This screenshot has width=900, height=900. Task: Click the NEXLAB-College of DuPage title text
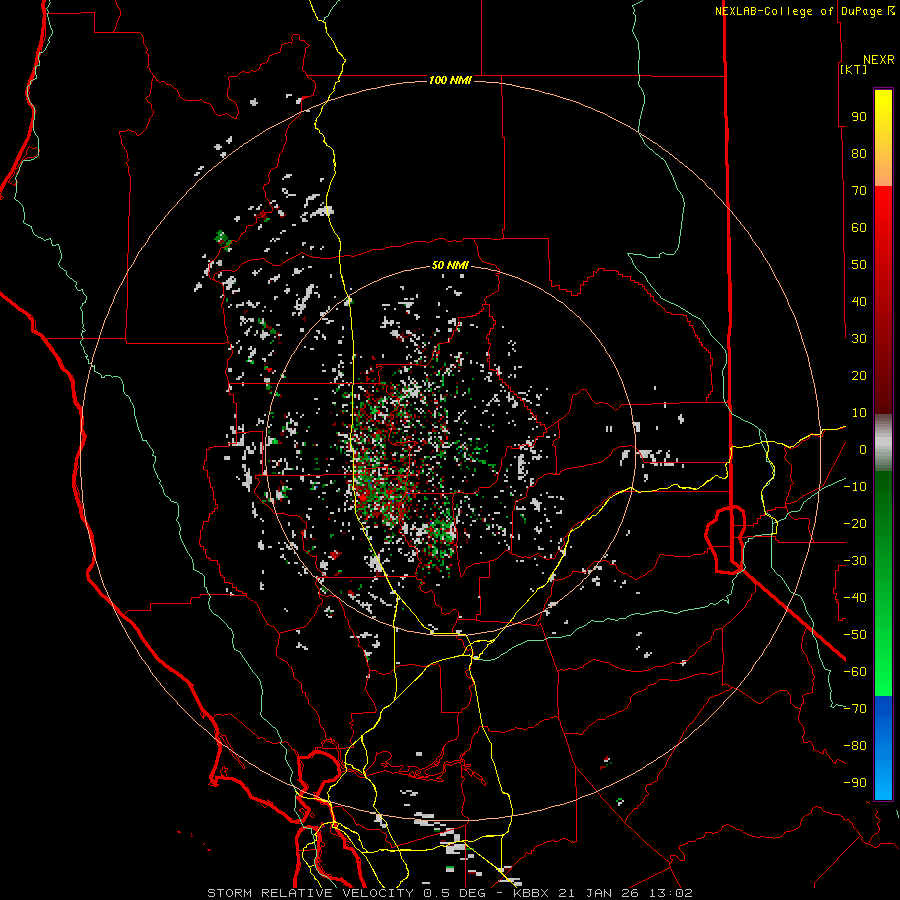tap(799, 11)
